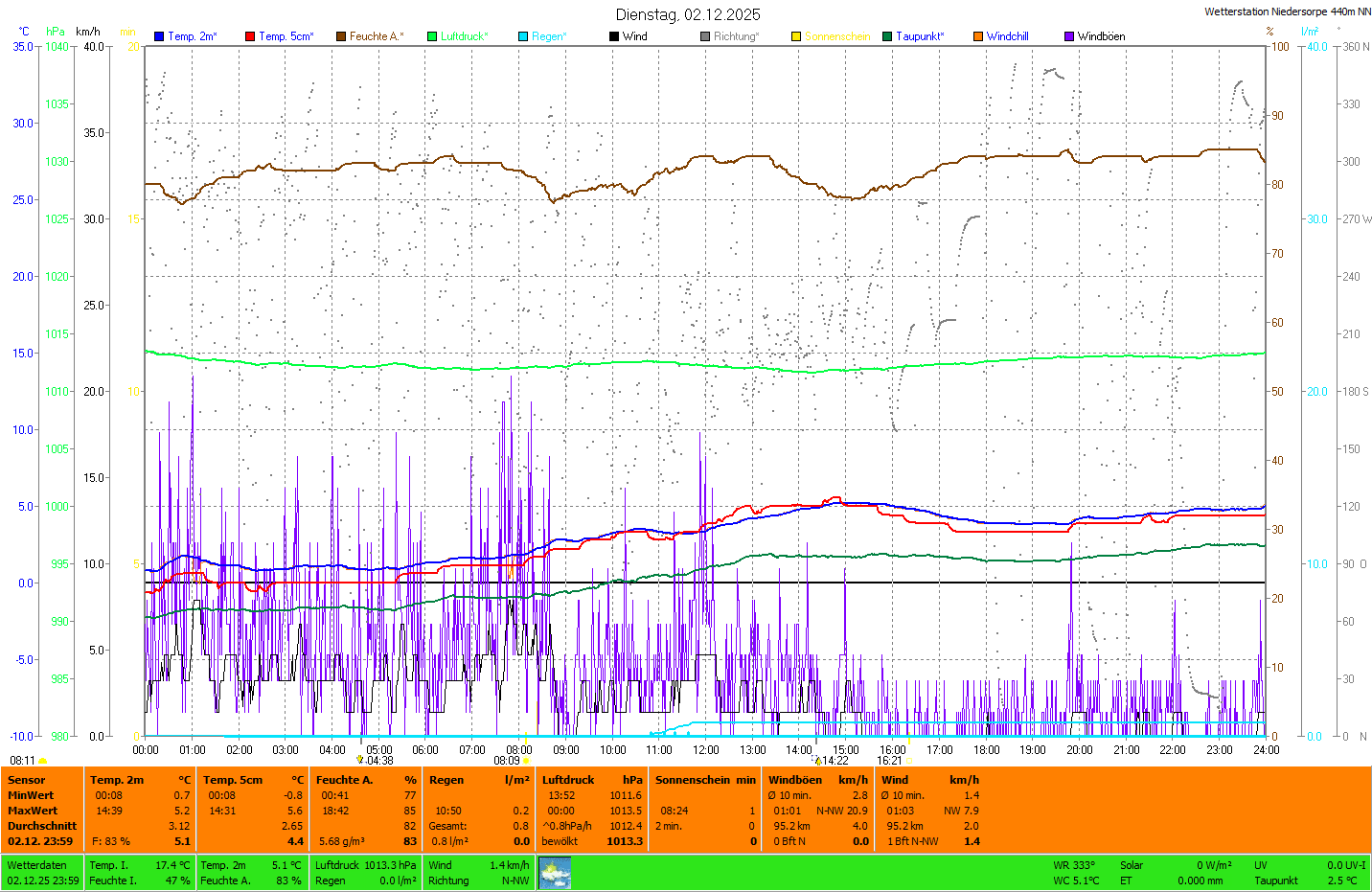Click the cyan Regen legend square
Viewport: 1372px width, 892px height.
click(x=523, y=36)
